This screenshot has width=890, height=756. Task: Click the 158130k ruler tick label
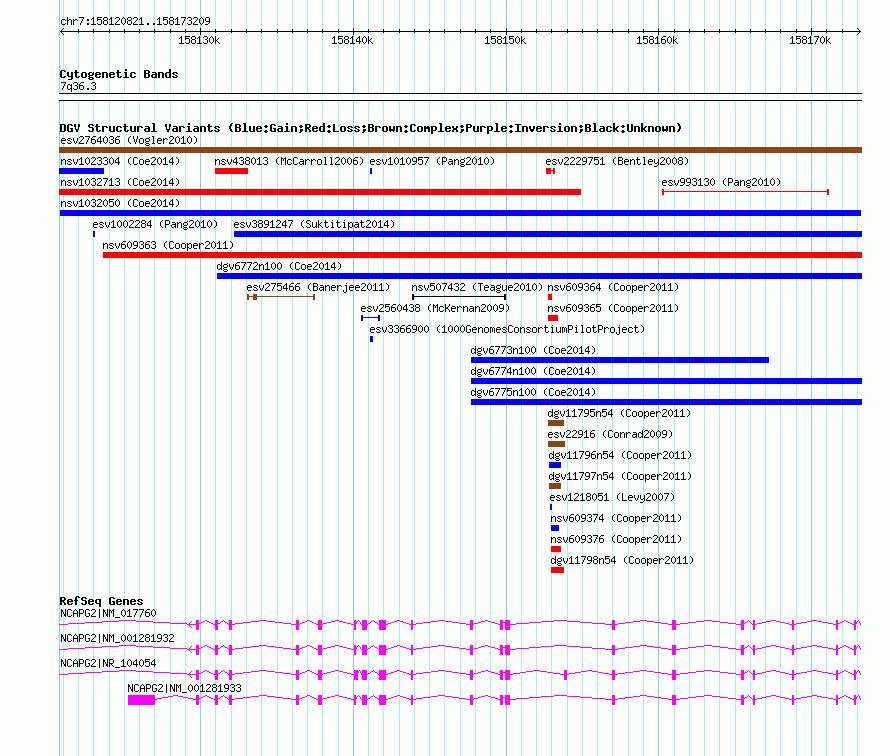199,40
